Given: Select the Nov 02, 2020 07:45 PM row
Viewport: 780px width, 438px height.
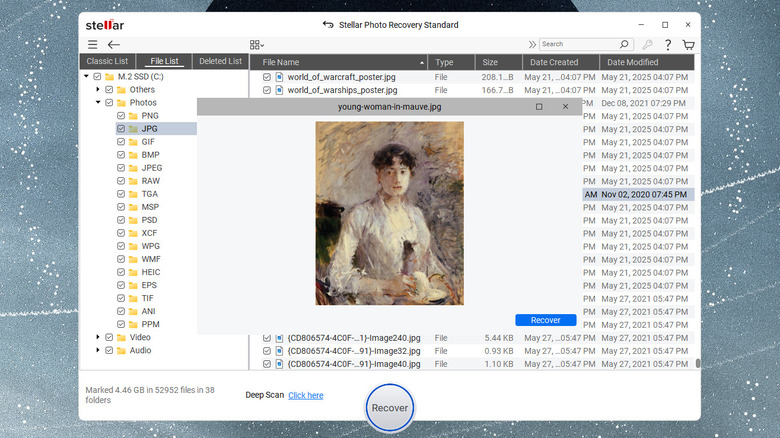Looking at the screenshot, I should (x=638, y=194).
